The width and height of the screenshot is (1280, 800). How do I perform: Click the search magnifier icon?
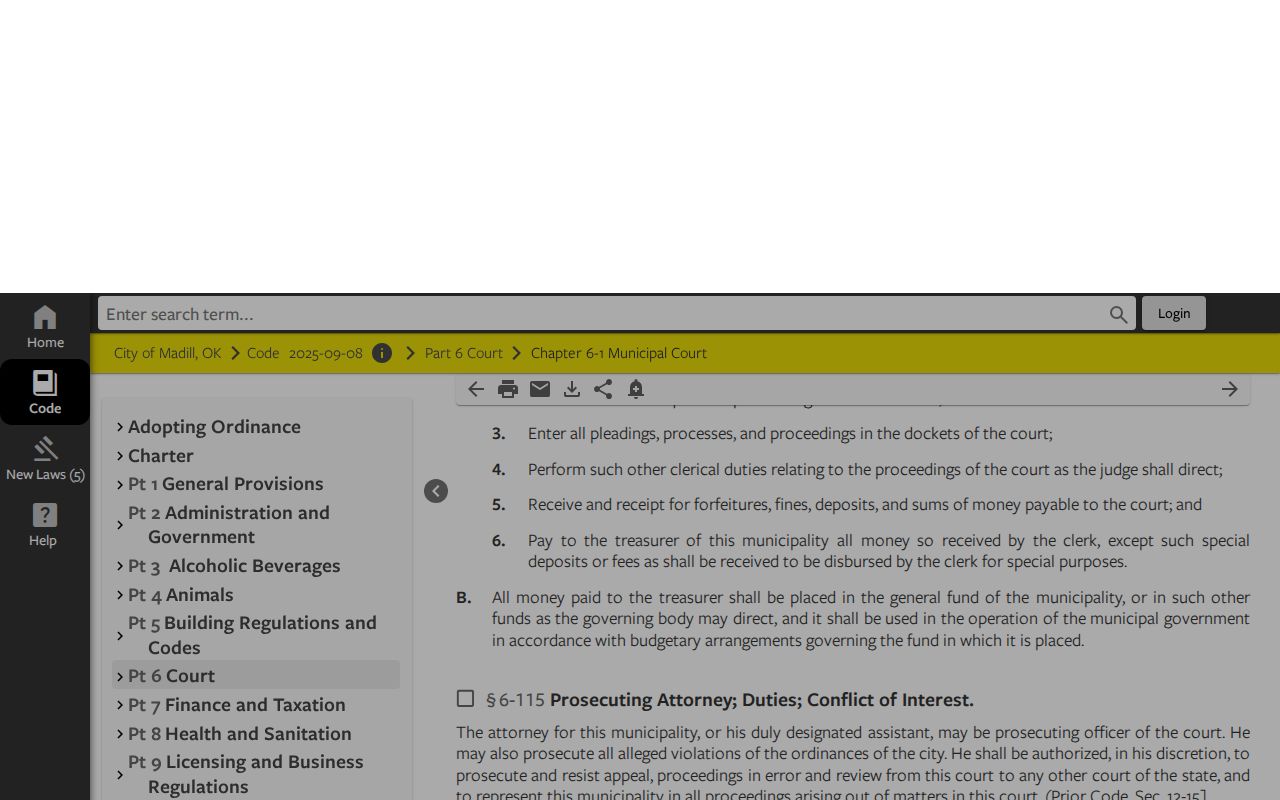tap(1118, 314)
